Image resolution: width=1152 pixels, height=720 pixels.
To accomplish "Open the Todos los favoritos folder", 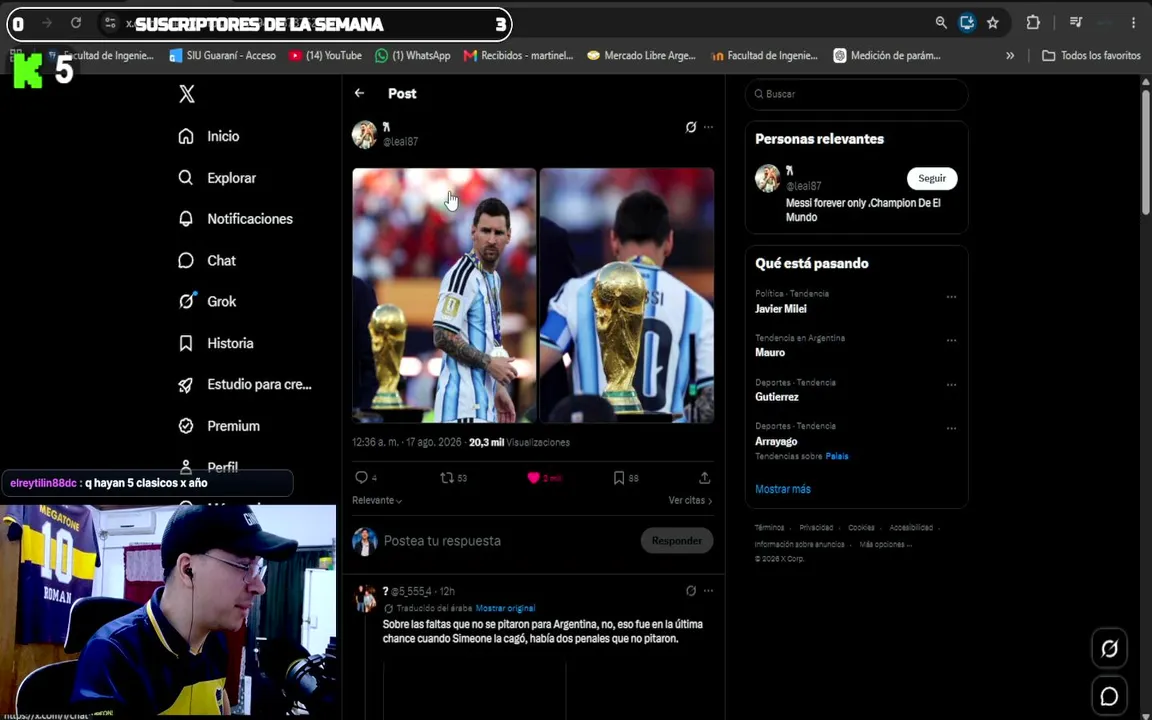I will (1091, 56).
